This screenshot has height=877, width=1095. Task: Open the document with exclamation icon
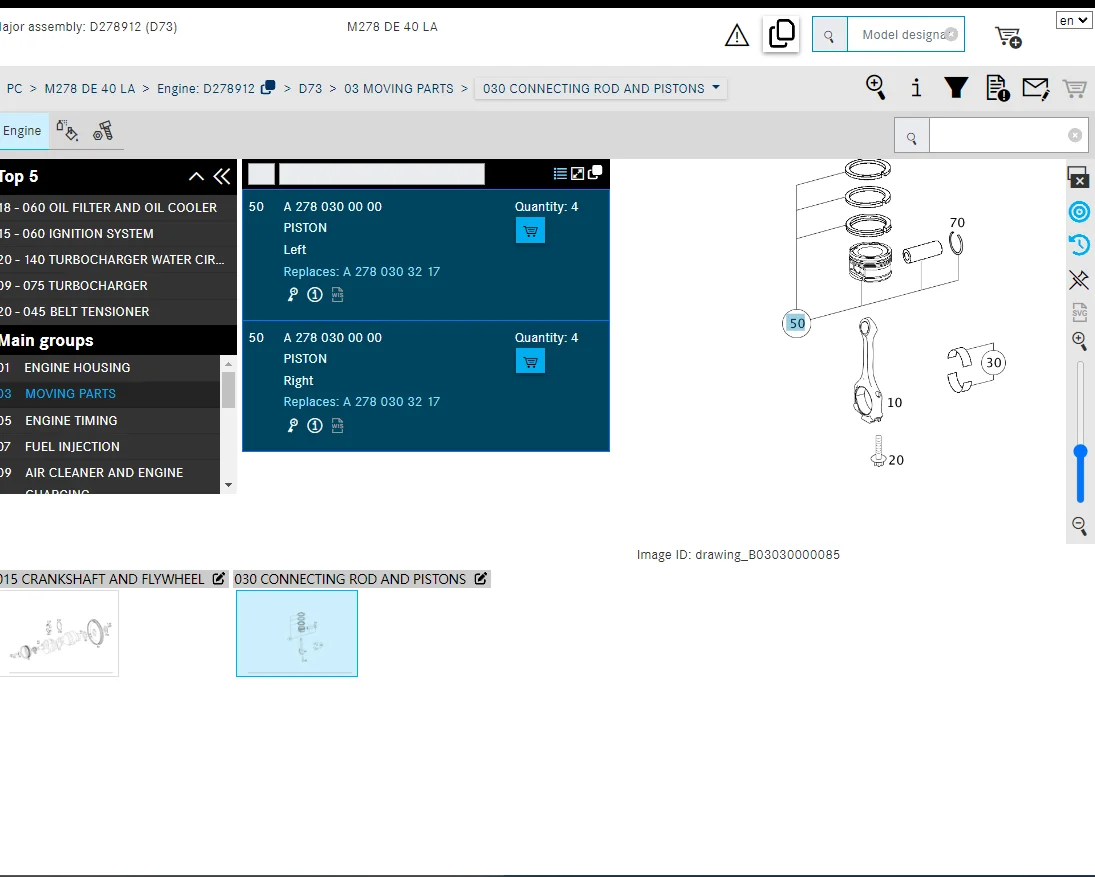point(997,88)
